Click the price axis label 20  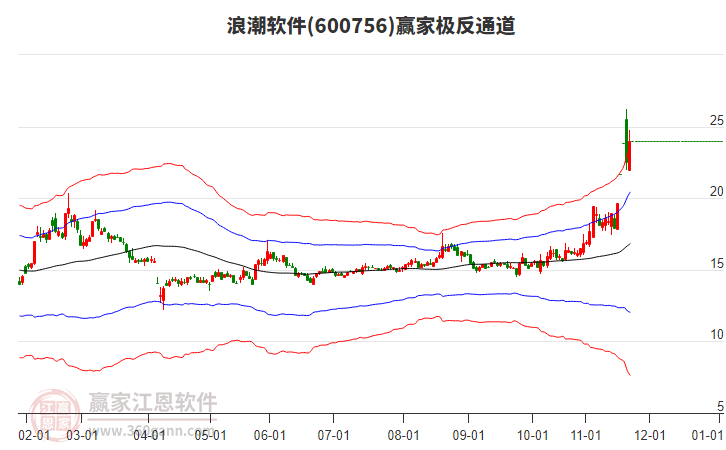click(x=716, y=192)
